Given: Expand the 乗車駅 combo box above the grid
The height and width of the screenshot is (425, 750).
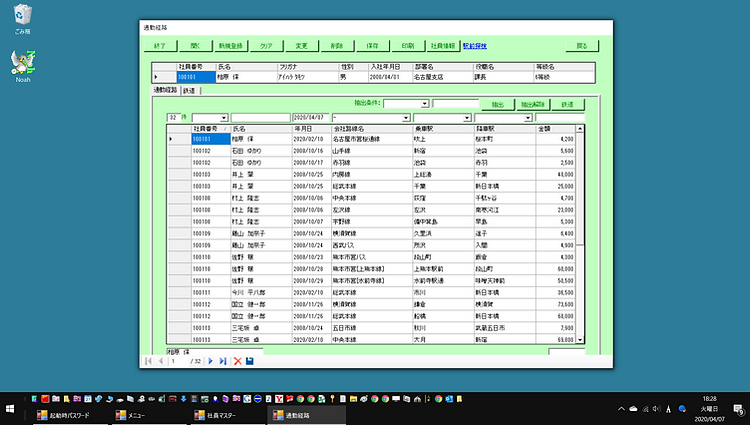Looking at the screenshot, I should point(467,118).
